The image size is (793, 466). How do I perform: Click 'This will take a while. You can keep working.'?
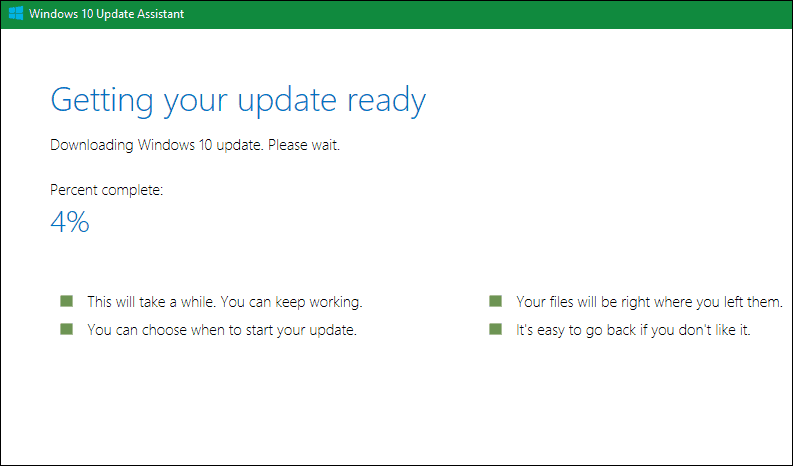pyautogui.click(x=225, y=302)
